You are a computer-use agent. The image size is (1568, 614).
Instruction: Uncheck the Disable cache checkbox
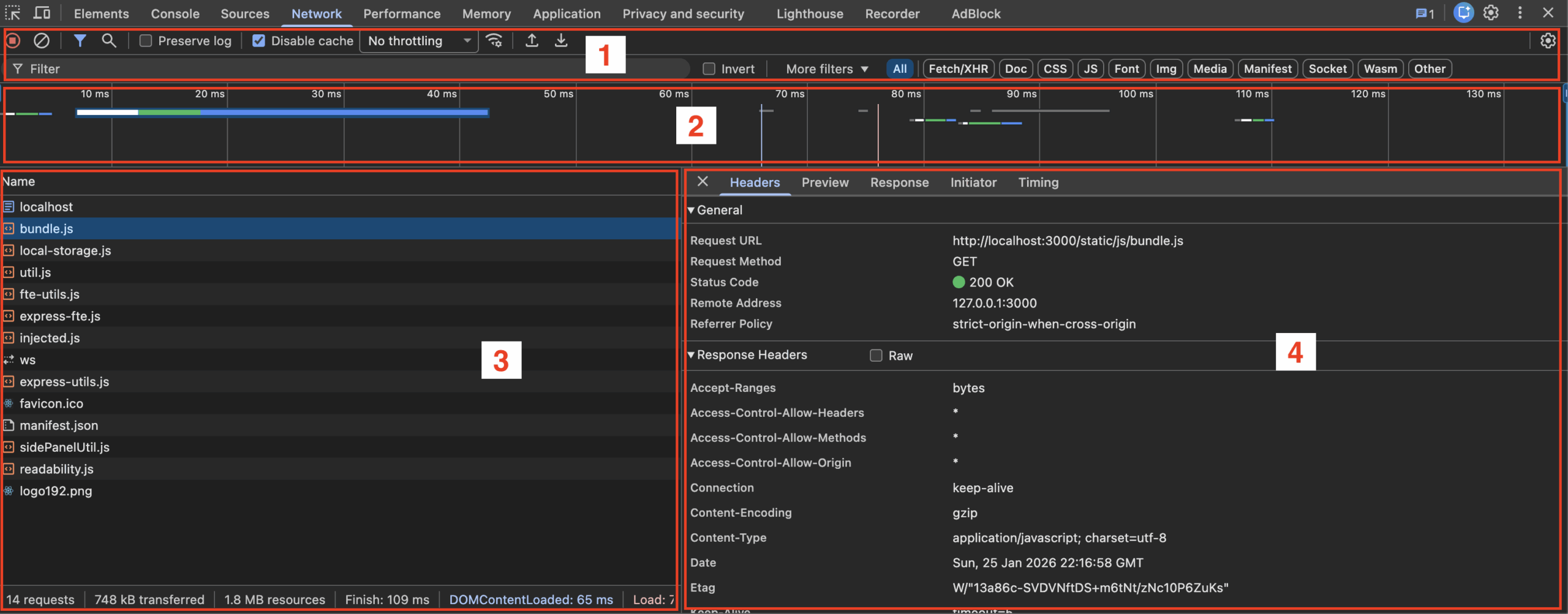coord(259,41)
